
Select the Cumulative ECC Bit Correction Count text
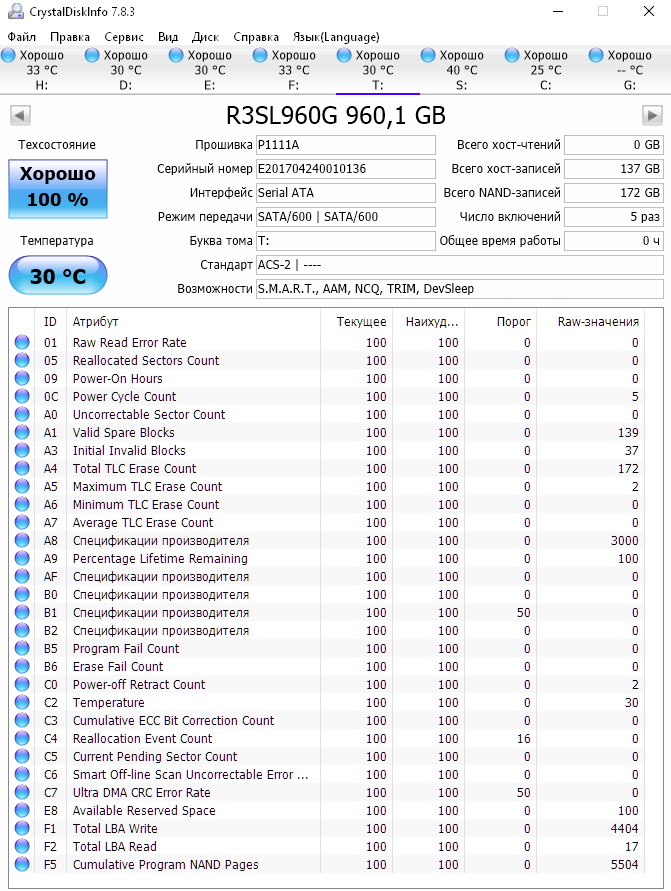pos(173,721)
